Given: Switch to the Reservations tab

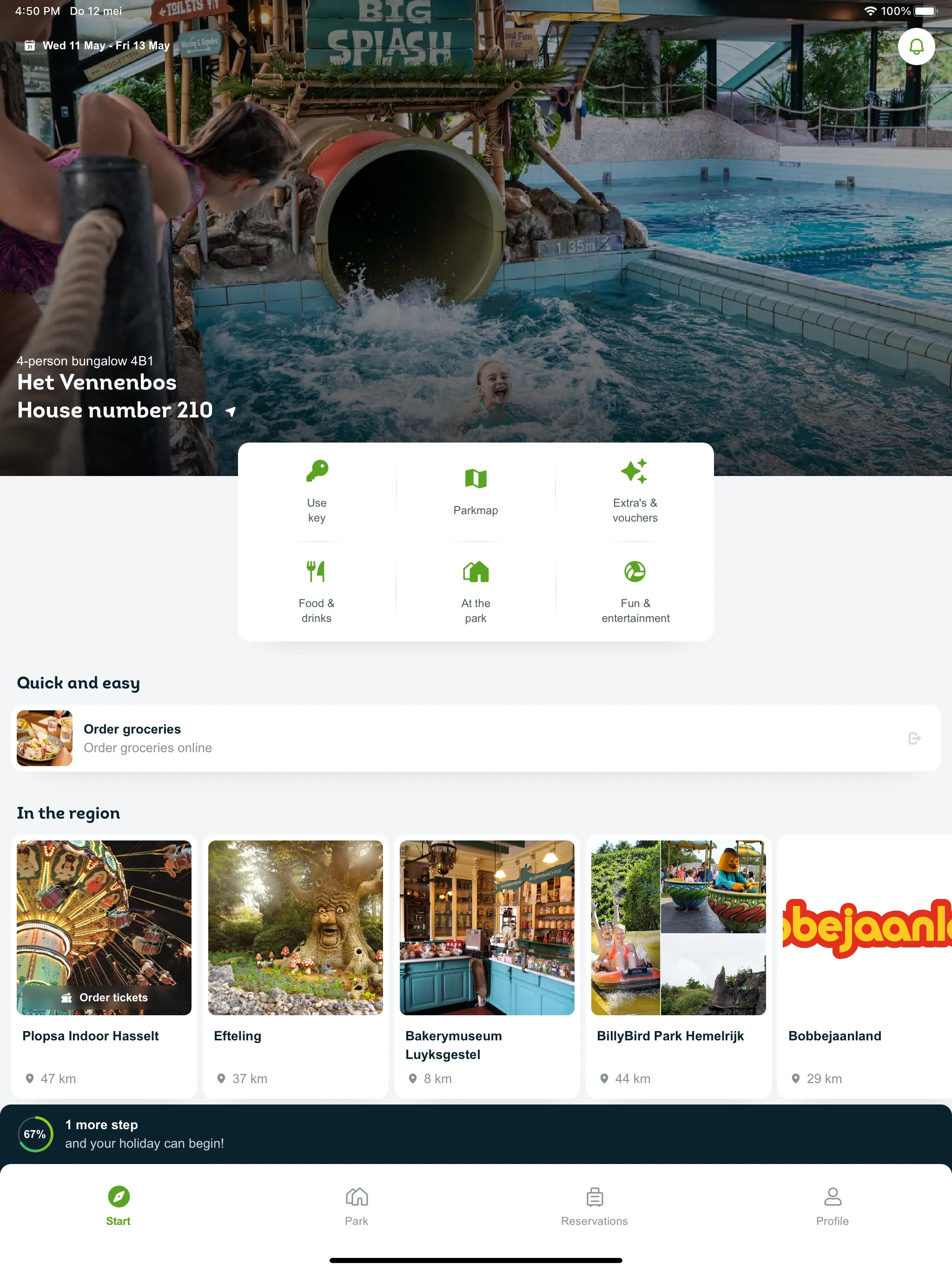Looking at the screenshot, I should point(594,1207).
